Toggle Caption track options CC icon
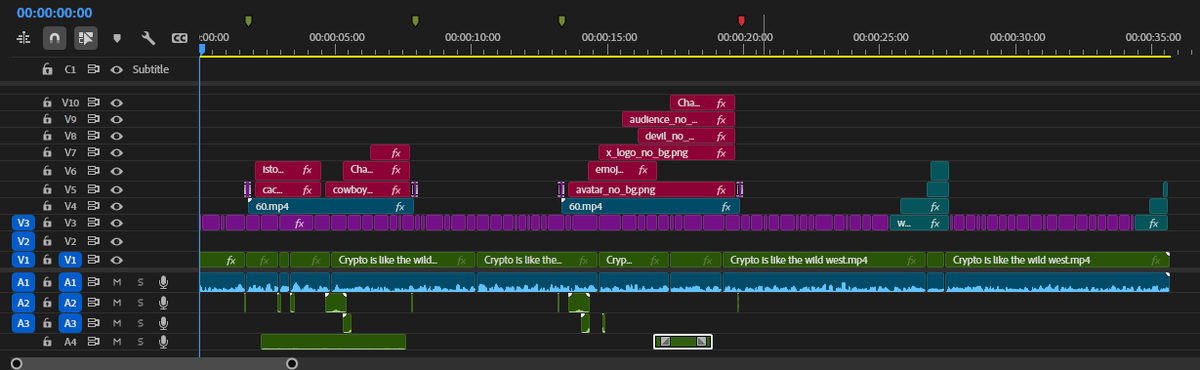The height and width of the screenshot is (370, 1200). [x=180, y=38]
